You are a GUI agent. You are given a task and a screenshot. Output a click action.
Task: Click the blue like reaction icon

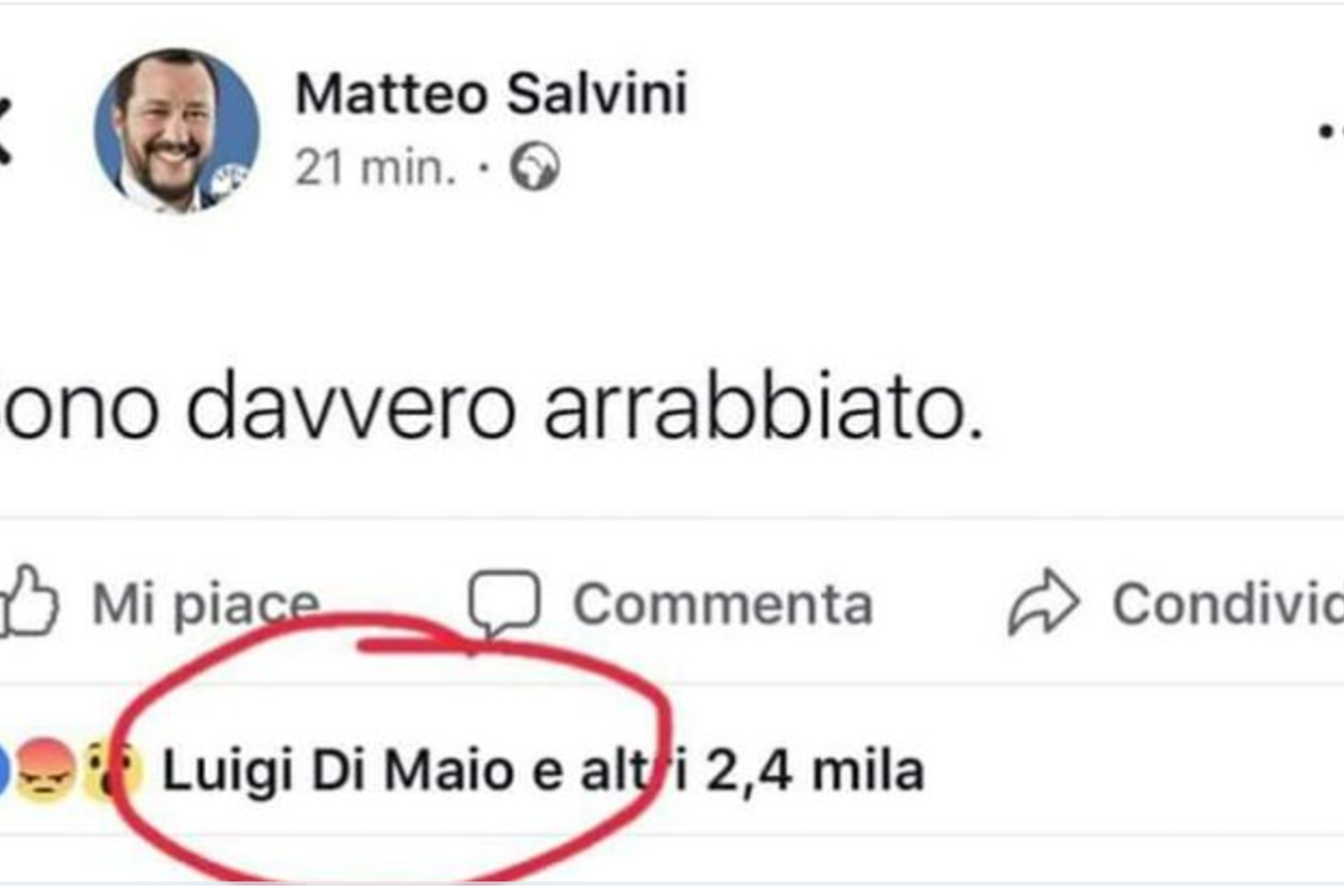pos(4,771)
